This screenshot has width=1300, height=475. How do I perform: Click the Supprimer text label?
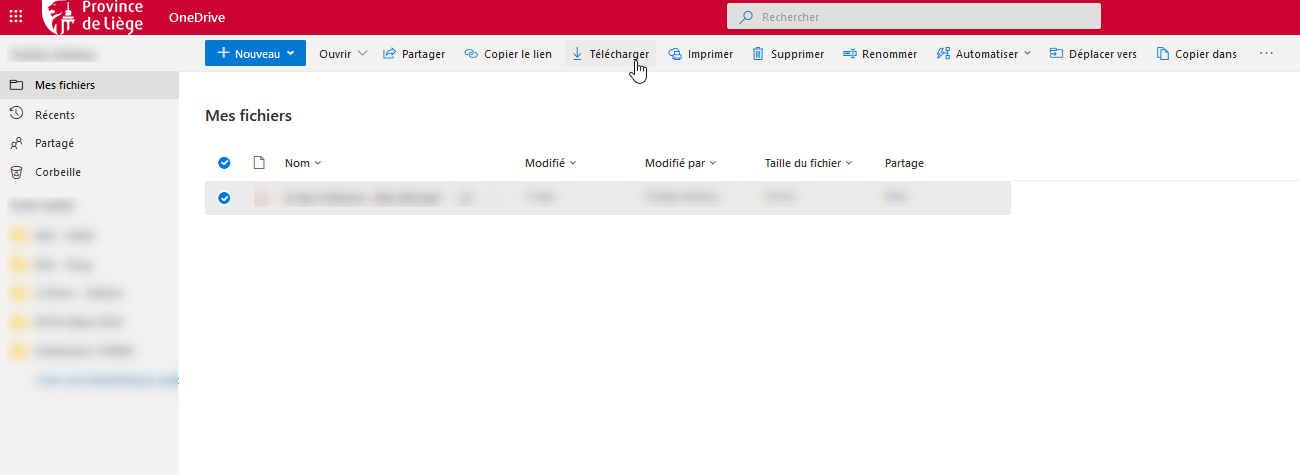click(797, 54)
